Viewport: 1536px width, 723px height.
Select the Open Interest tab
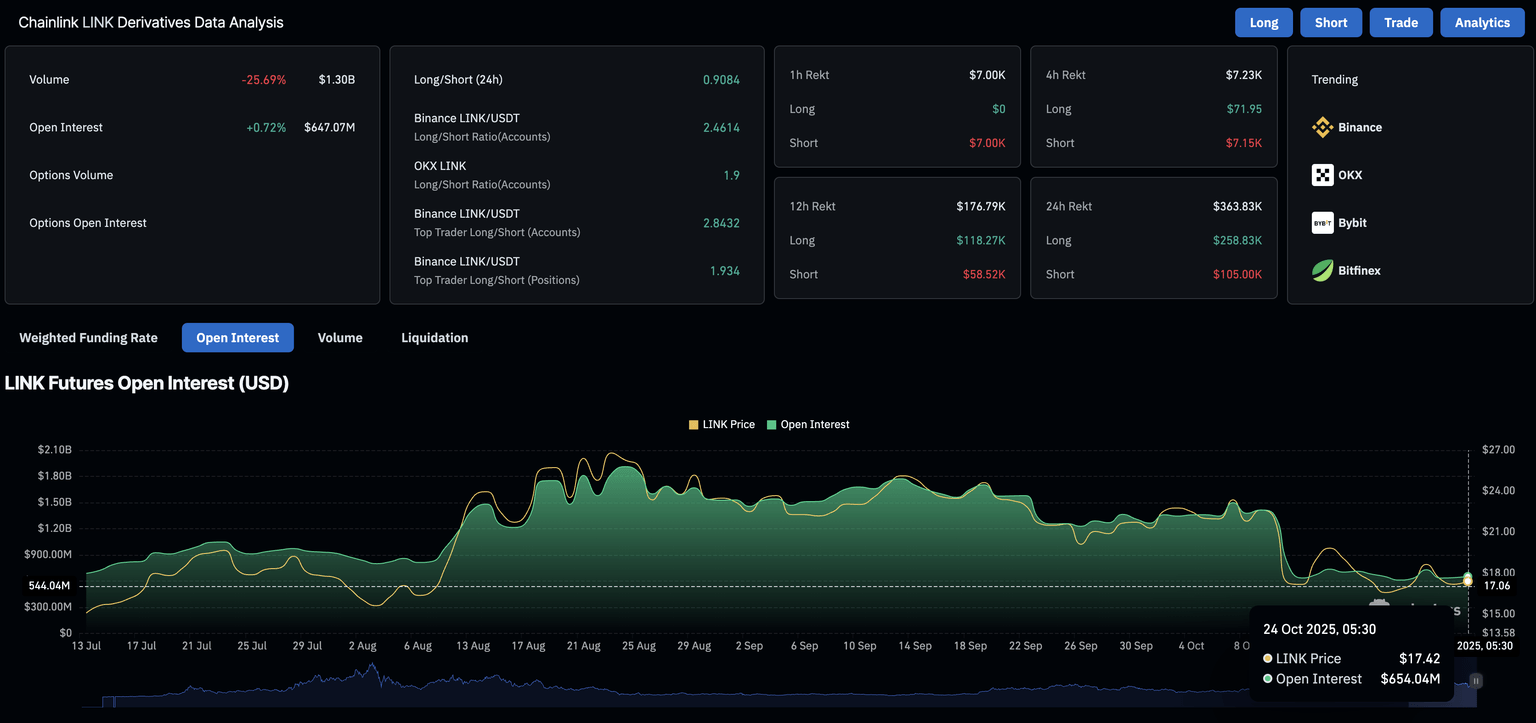click(x=237, y=338)
